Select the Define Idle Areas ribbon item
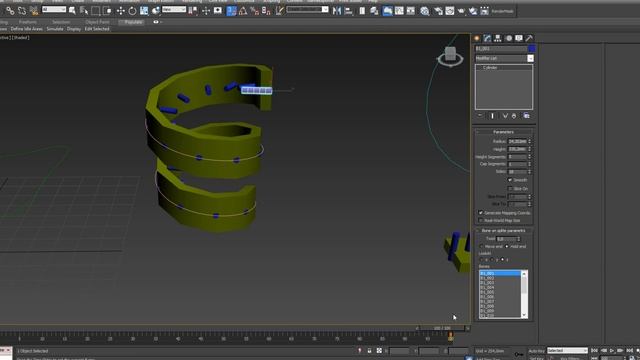The image size is (640, 360). coord(27,29)
